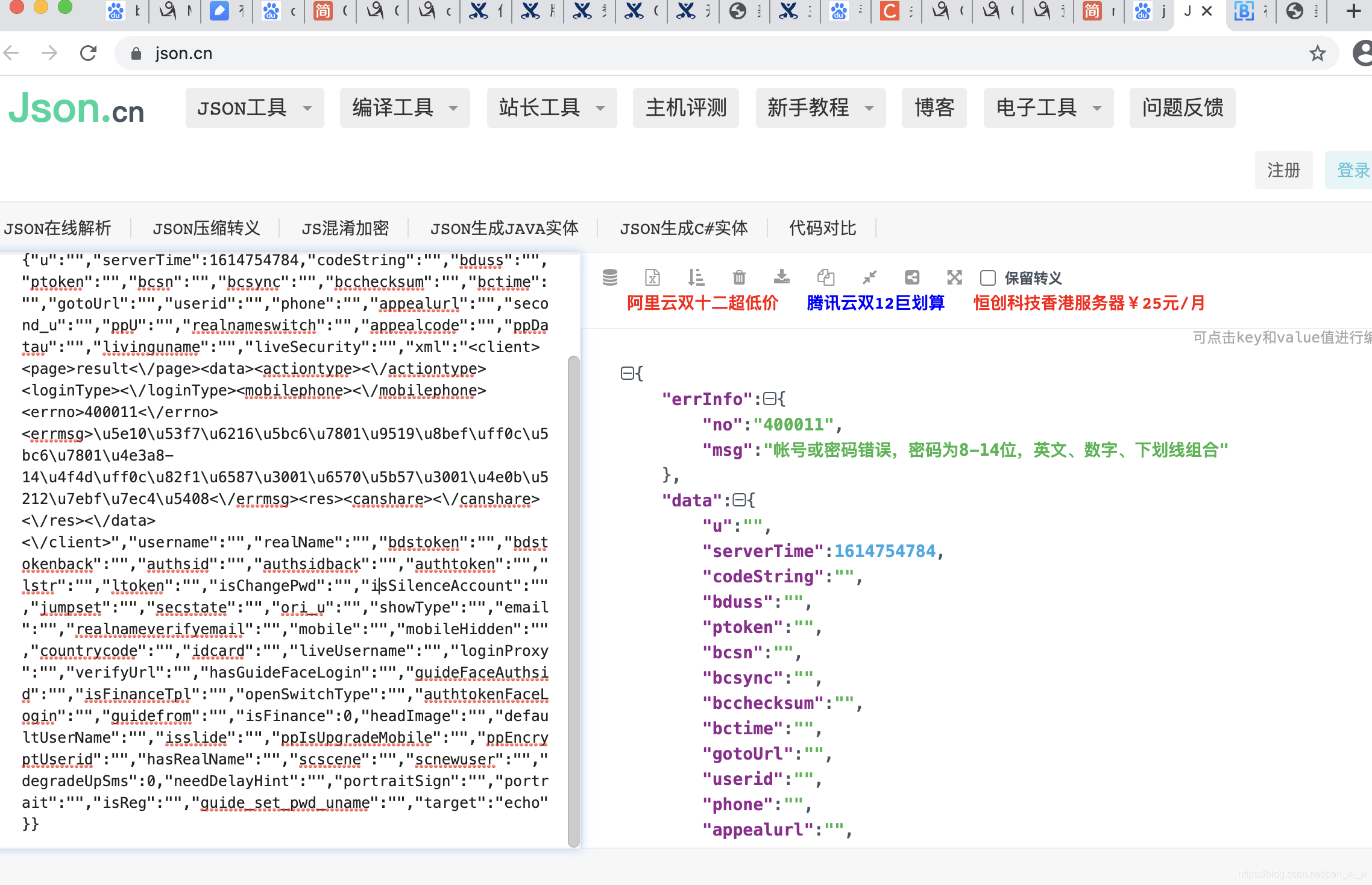Image resolution: width=1372 pixels, height=885 pixels.
Task: Export JSON to Excel with the X file icon
Action: tap(652, 277)
